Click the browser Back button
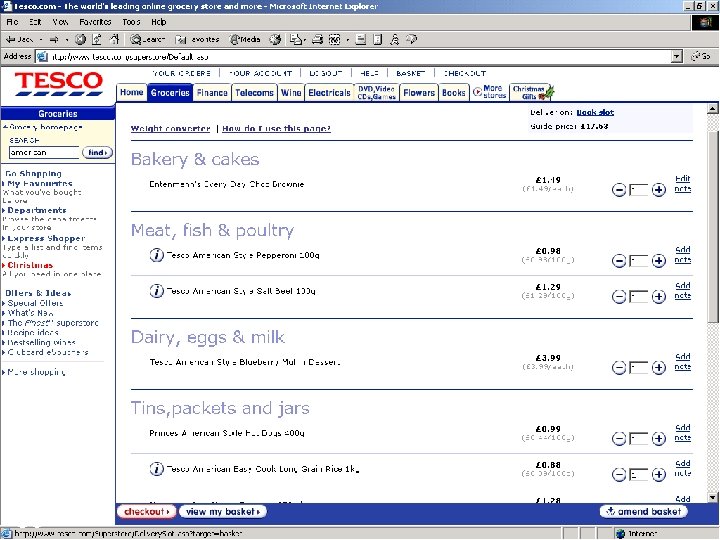This screenshot has width=720, height=540. click(x=19, y=39)
